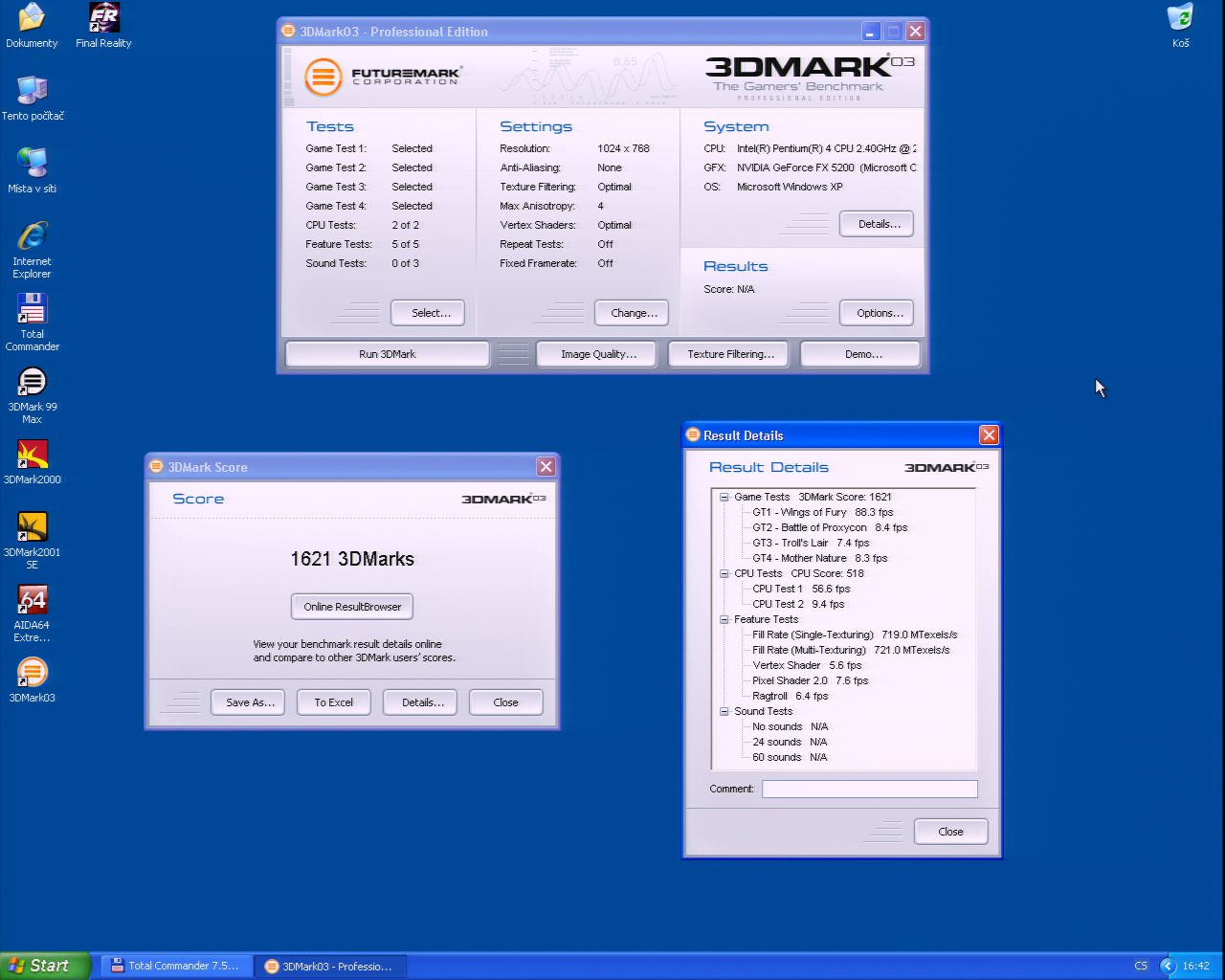Click the 1621 3DMarks score text
The image size is (1225, 980).
(352, 559)
